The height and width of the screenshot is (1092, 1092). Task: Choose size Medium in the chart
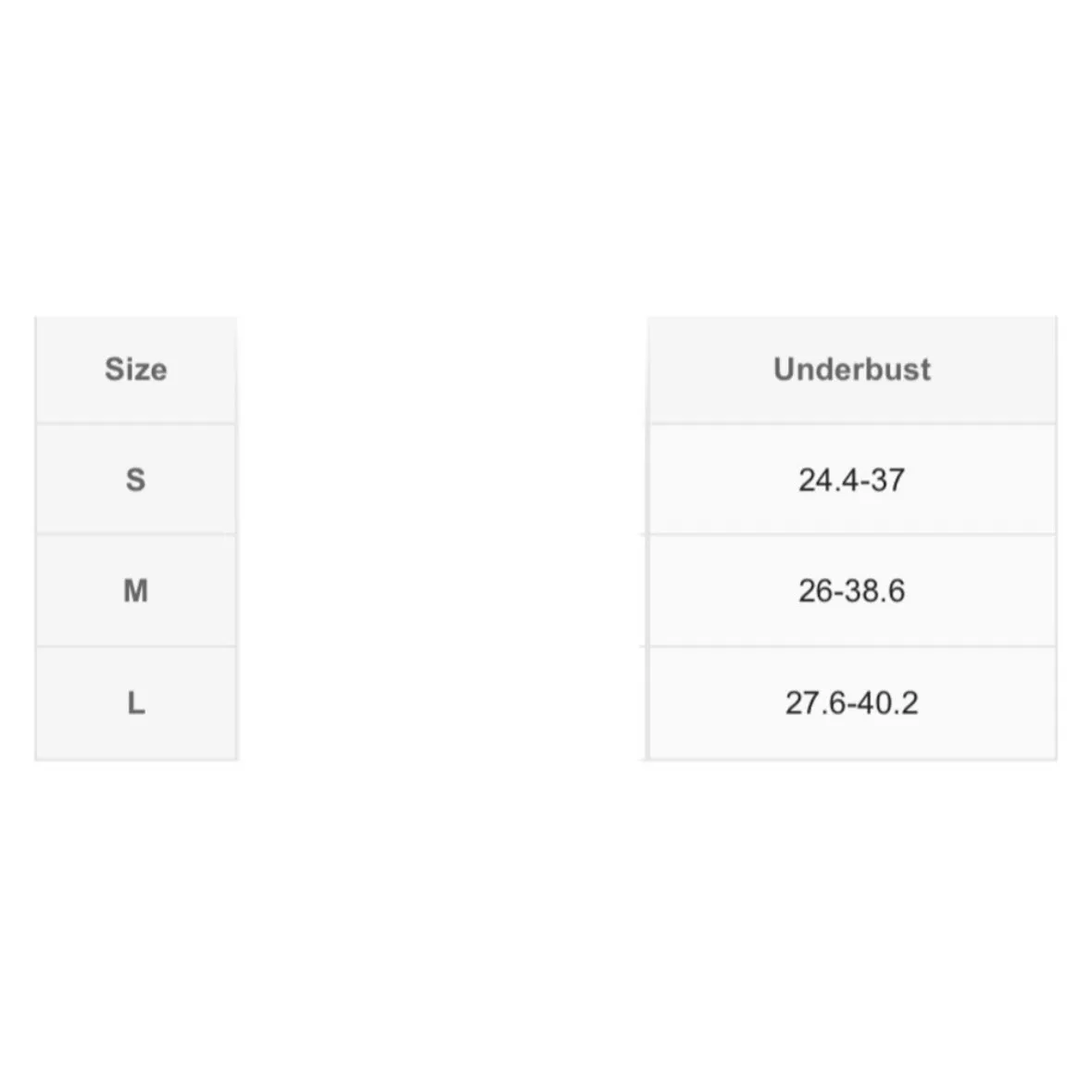pyautogui.click(x=136, y=591)
